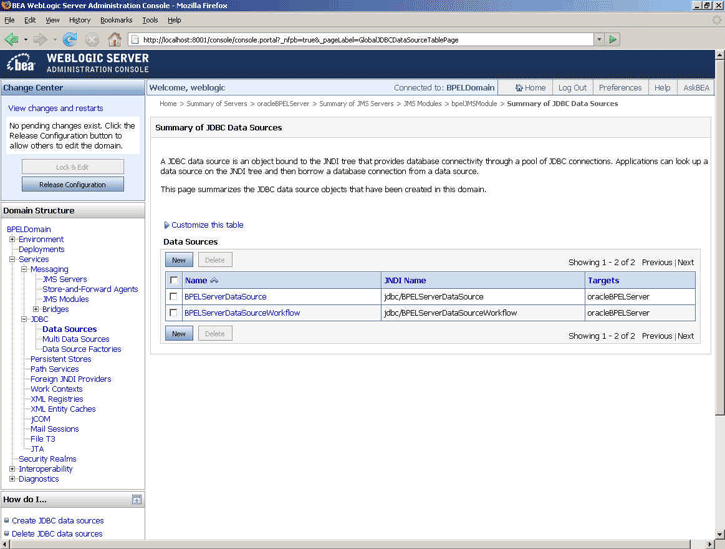Expand the Diagnostics tree node

[x=12, y=479]
